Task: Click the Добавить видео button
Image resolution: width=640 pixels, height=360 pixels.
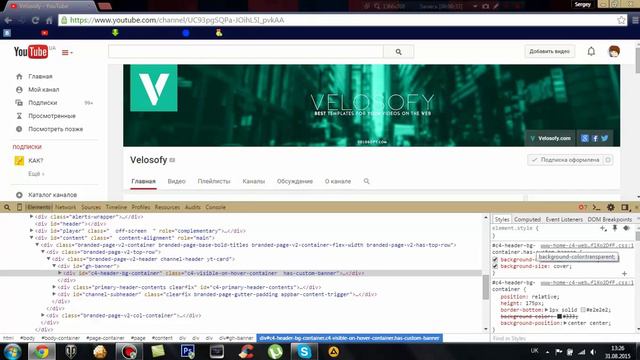Action: click(x=549, y=51)
